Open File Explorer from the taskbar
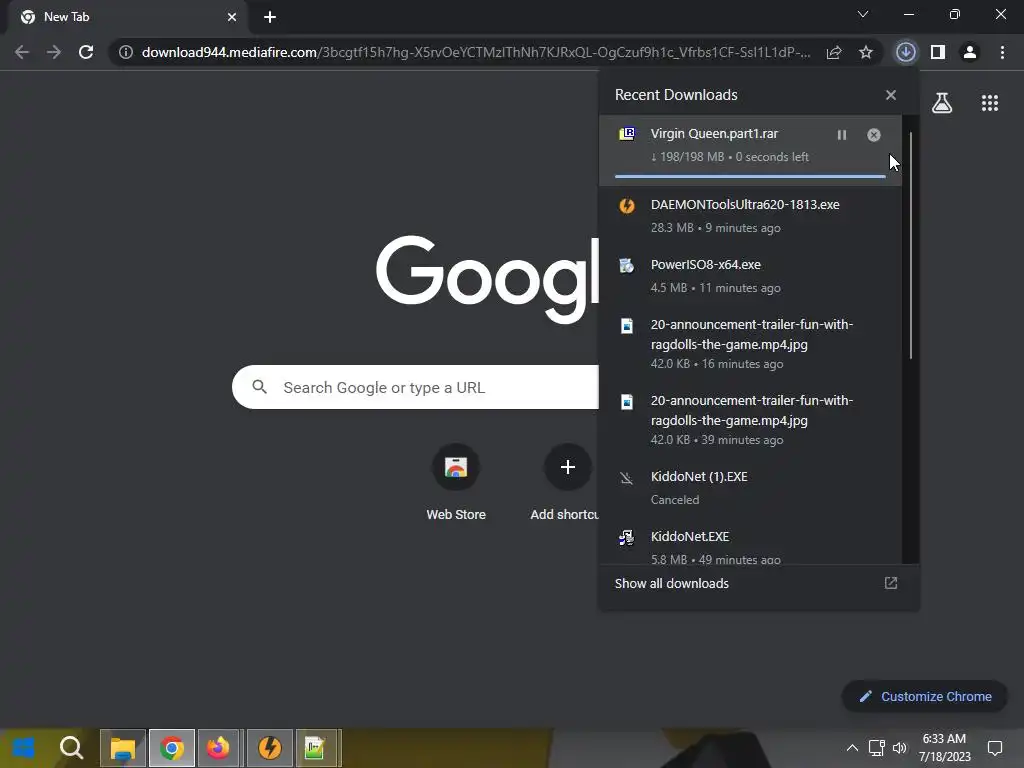The width and height of the screenshot is (1024, 768). pos(123,748)
